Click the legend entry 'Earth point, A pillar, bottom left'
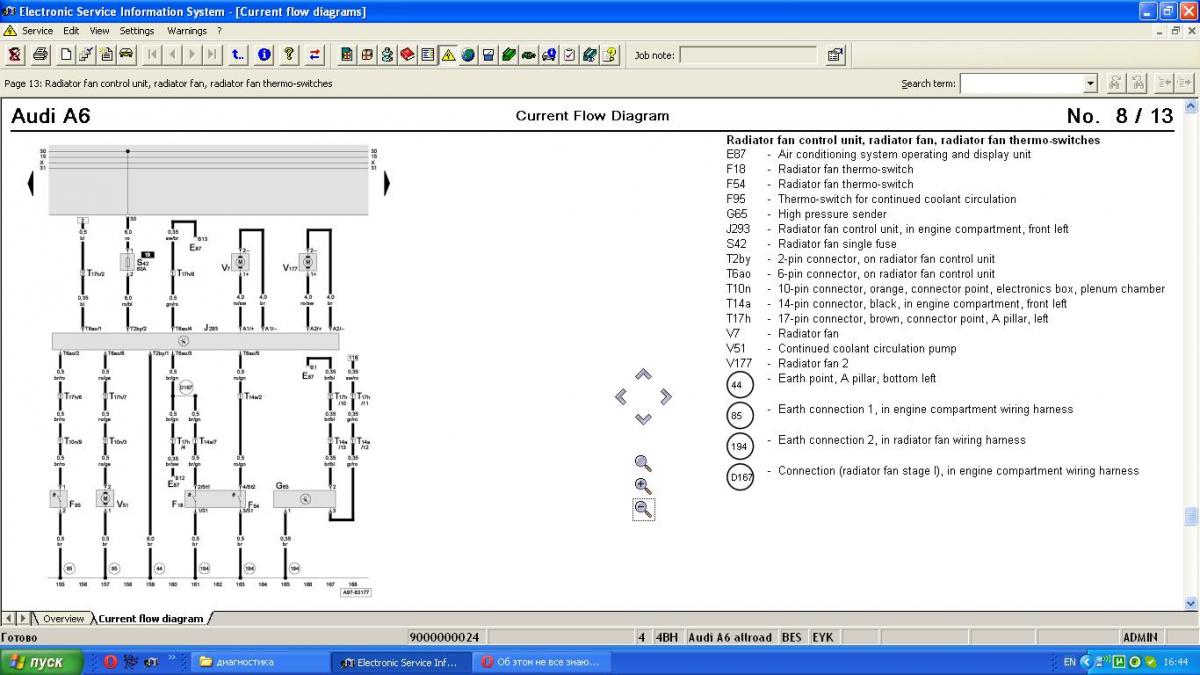The image size is (1200, 675). point(857,379)
